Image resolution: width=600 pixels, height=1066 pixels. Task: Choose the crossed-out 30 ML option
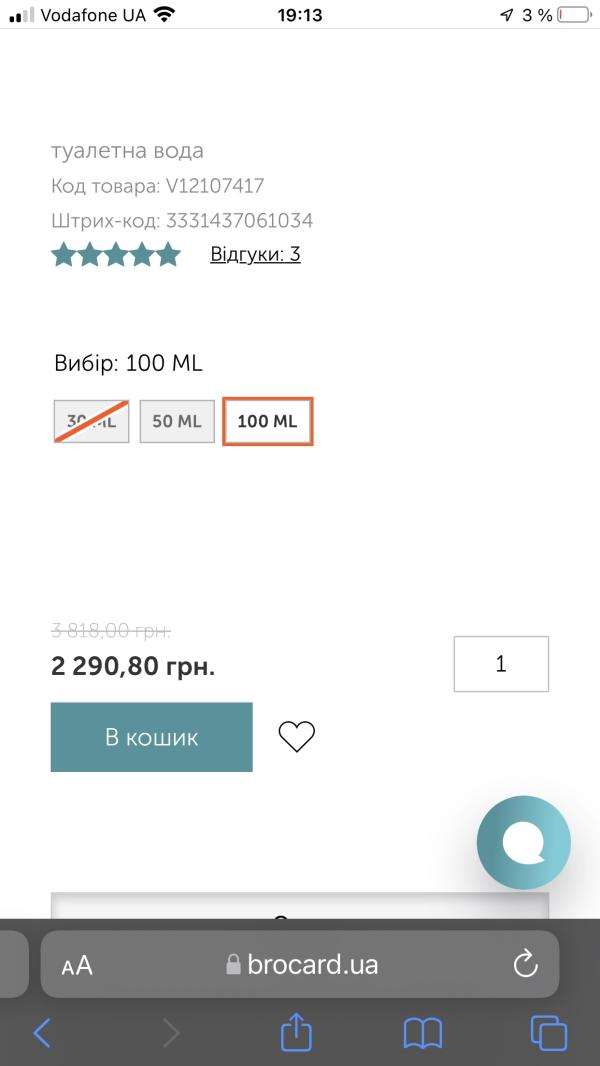click(x=91, y=421)
